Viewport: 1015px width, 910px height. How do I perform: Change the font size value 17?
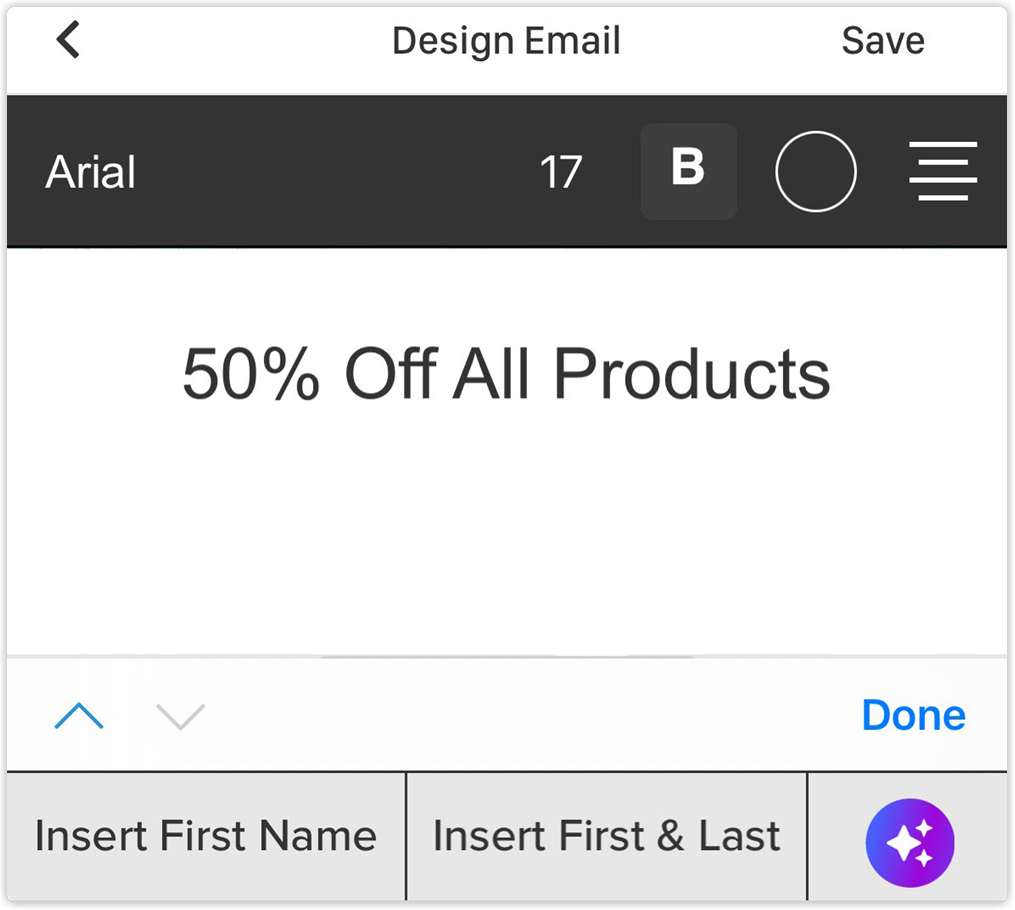(x=561, y=172)
